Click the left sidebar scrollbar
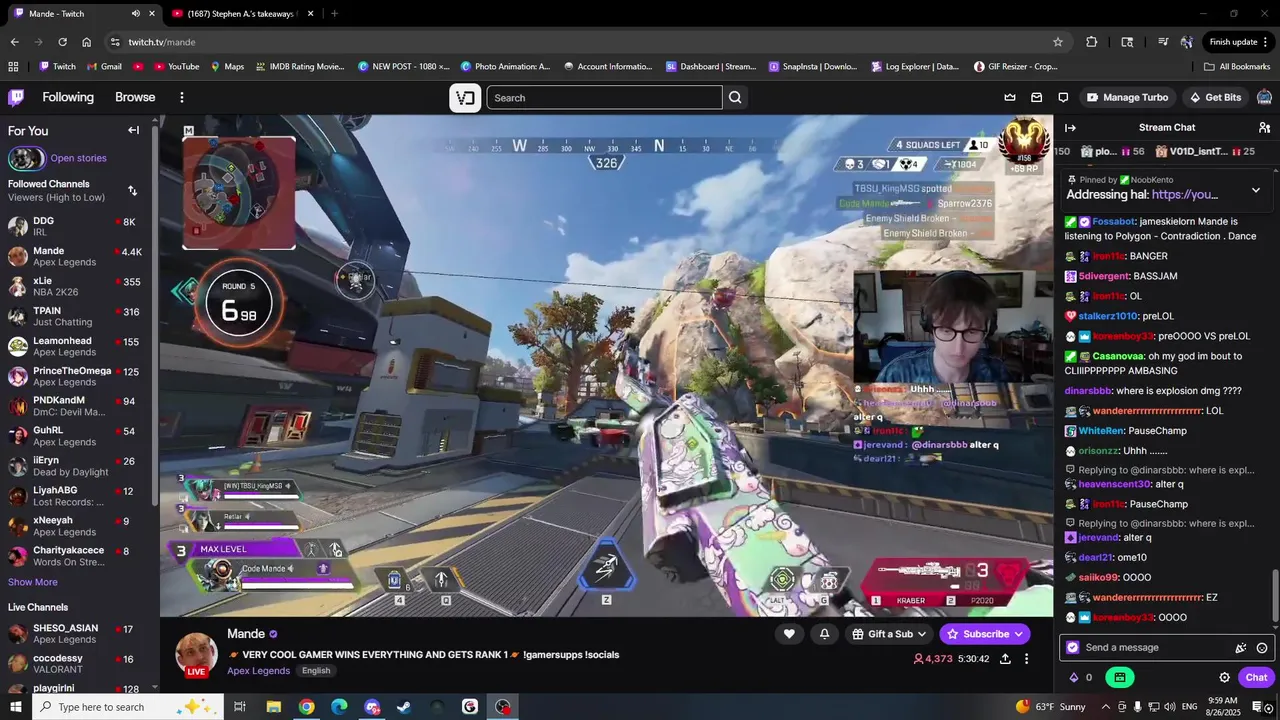This screenshot has width=1280, height=720. click(155, 314)
